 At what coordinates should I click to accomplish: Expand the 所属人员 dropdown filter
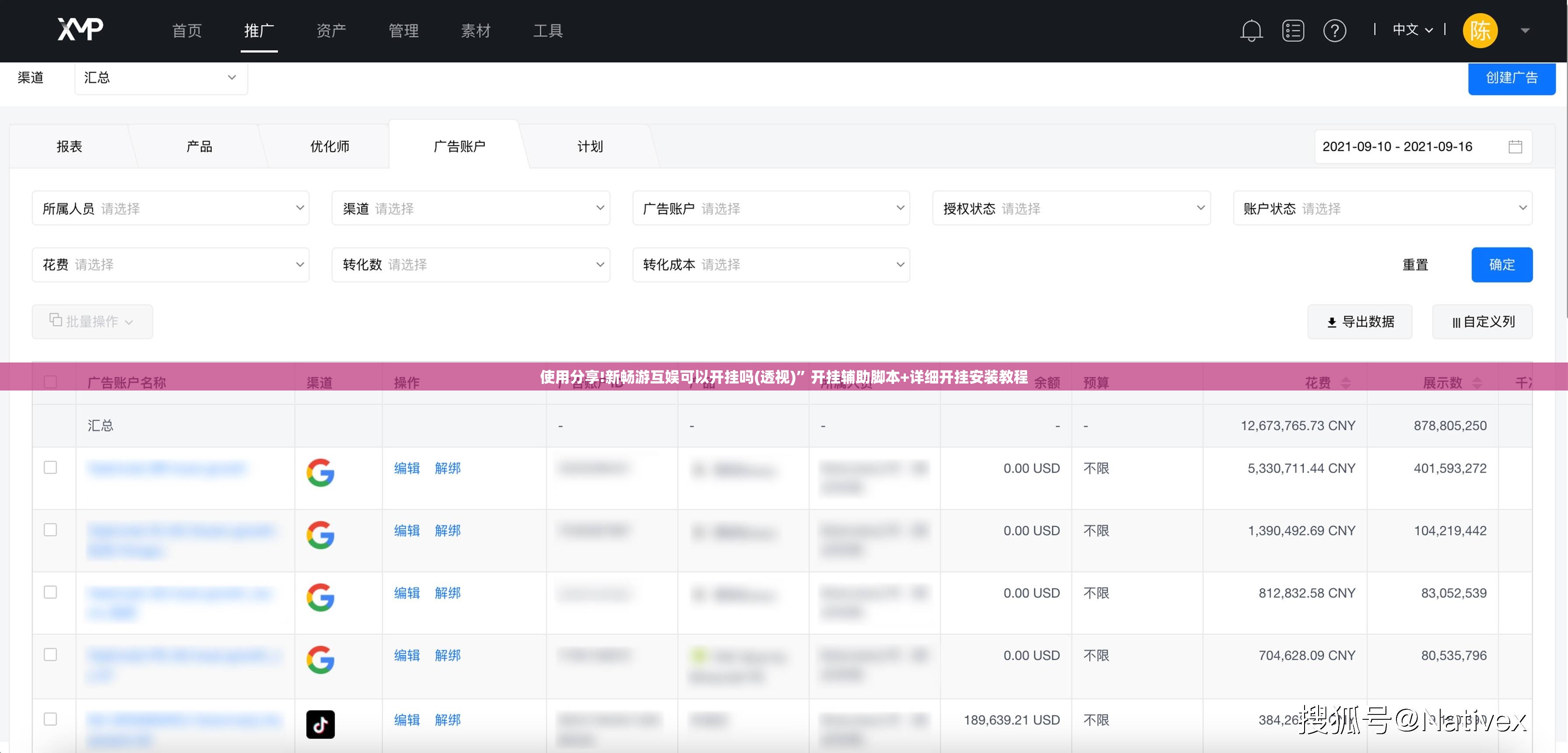[170, 208]
